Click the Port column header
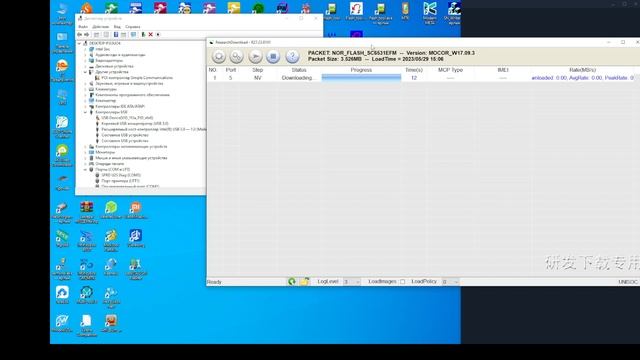 point(231,70)
